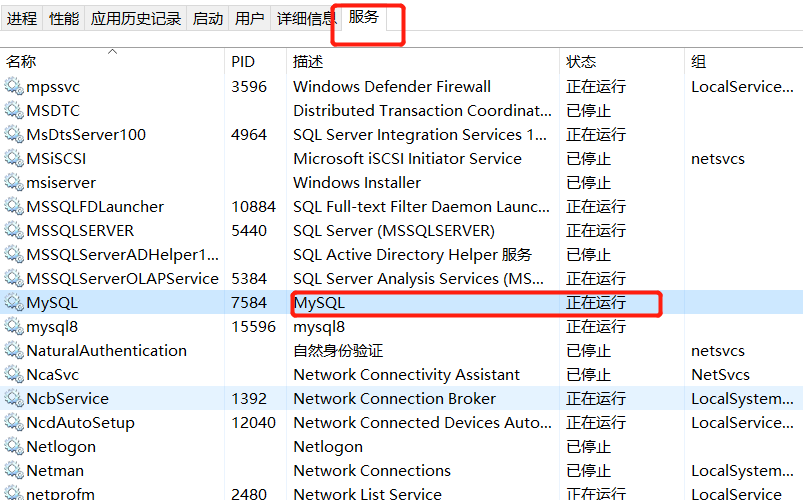Click the Netlogon service icon
The width and height of the screenshot is (803, 500).
[14, 446]
